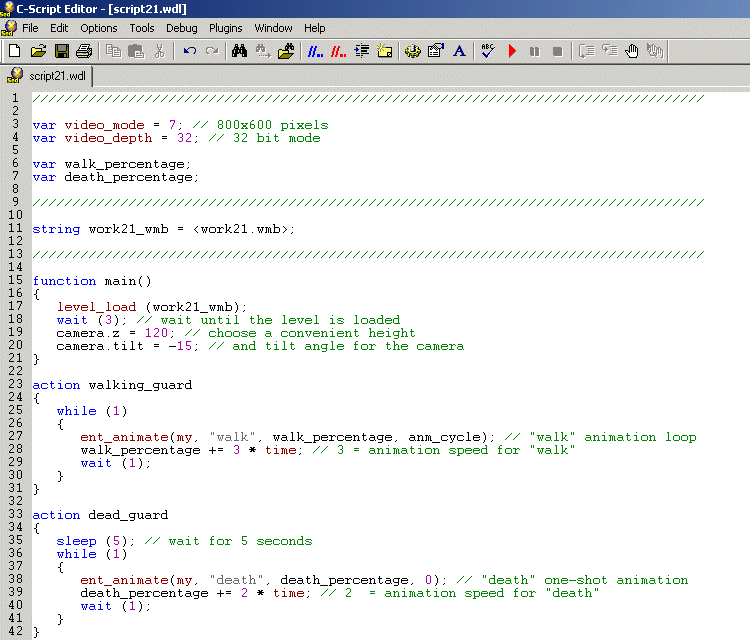Expand the Options menu
Viewport: 750px width, 640px height.
coord(98,28)
